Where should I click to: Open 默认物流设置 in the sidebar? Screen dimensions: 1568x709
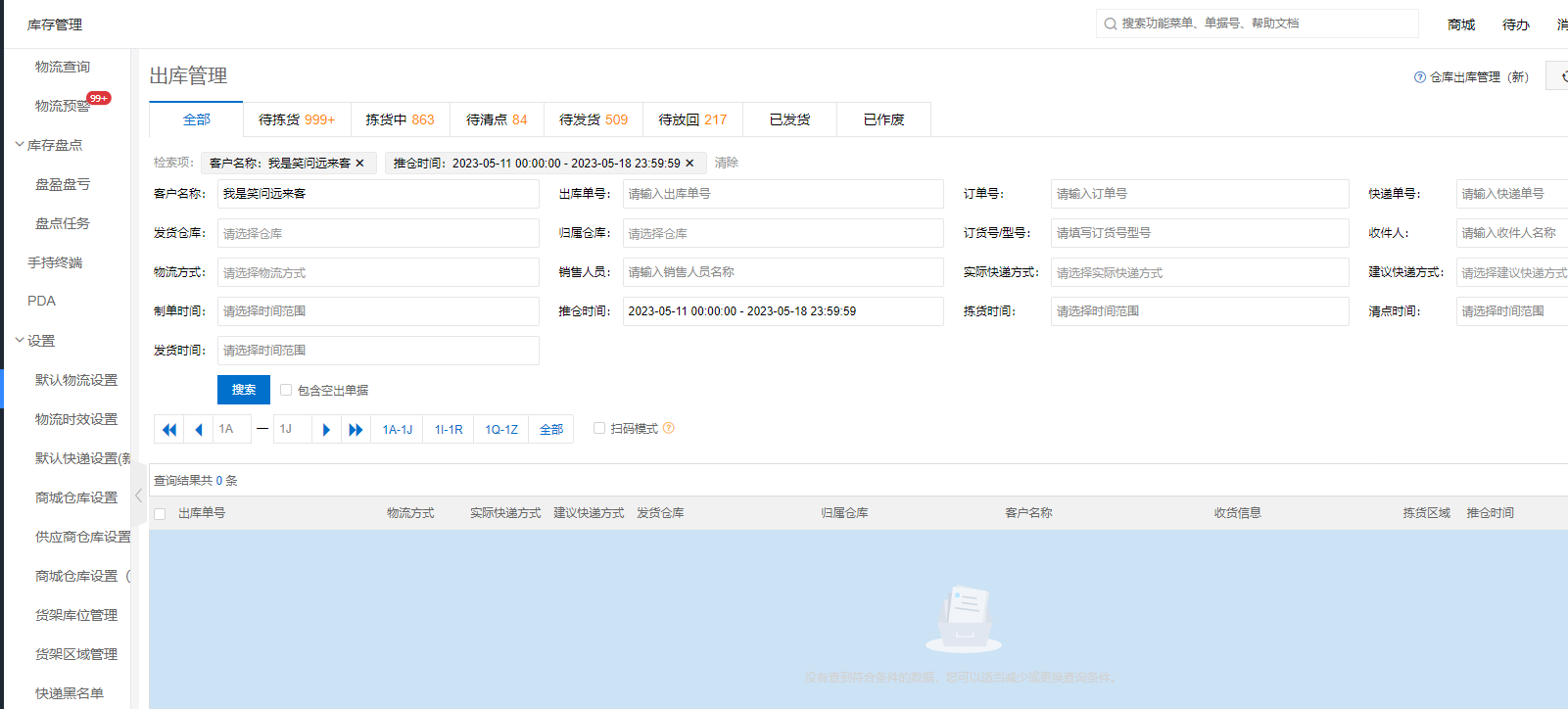pos(76,380)
